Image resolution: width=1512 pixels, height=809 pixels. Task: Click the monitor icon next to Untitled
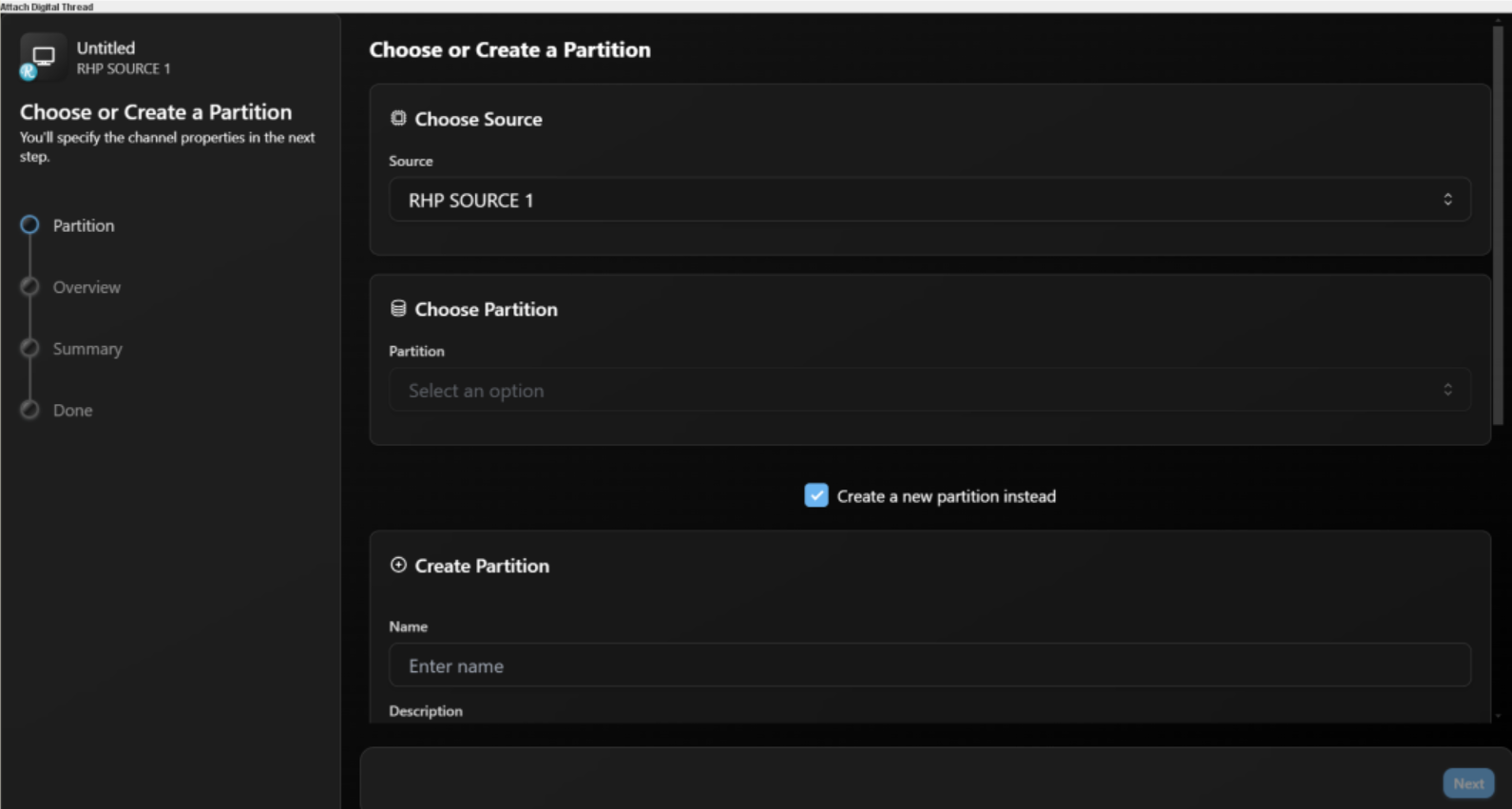pyautogui.click(x=43, y=56)
